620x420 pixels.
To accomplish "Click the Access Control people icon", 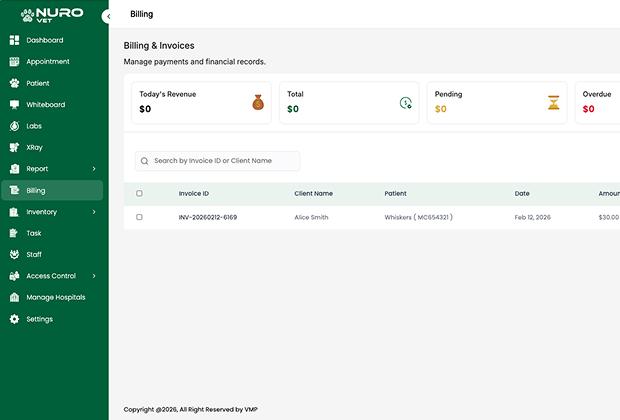I will coord(14,276).
